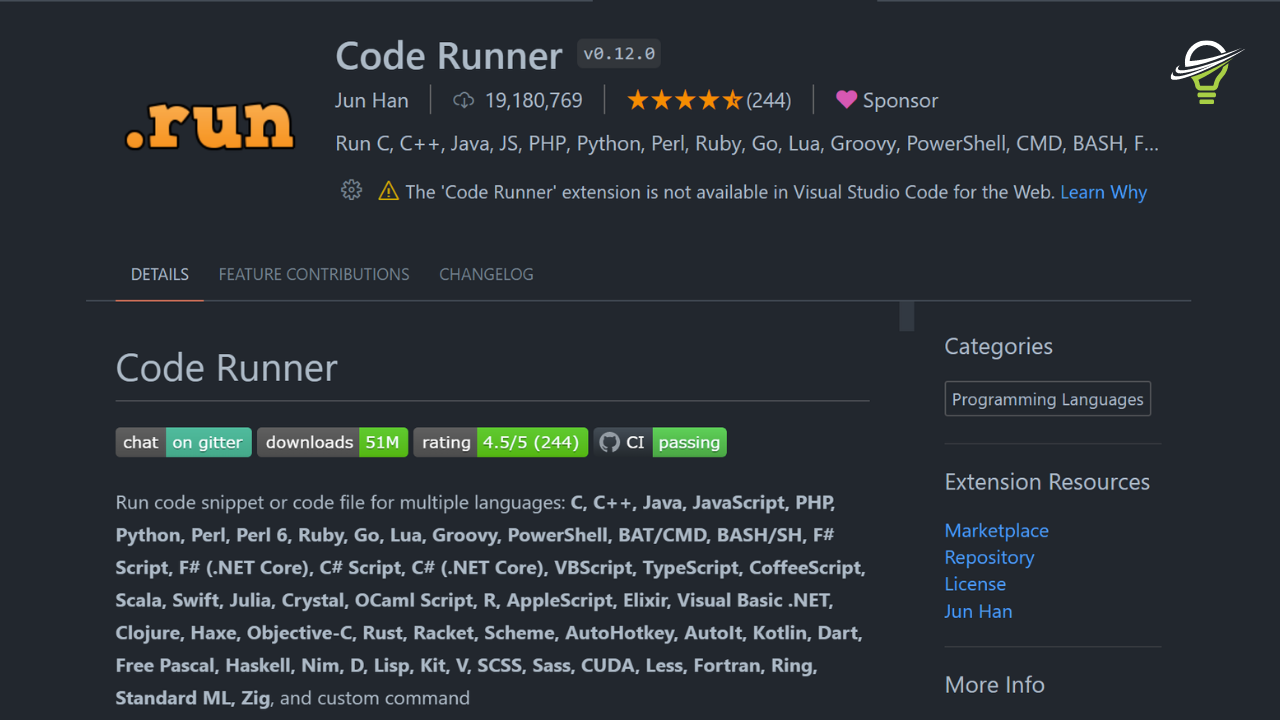Open the Repository link
The image size is (1280, 720).
tap(989, 557)
